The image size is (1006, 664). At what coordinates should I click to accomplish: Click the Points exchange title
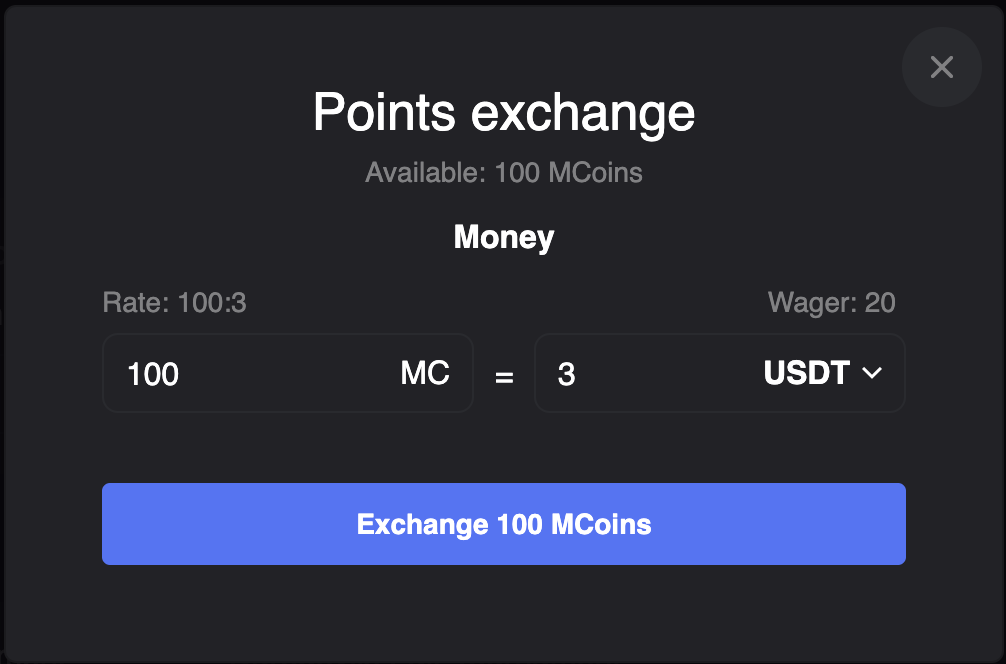(504, 112)
